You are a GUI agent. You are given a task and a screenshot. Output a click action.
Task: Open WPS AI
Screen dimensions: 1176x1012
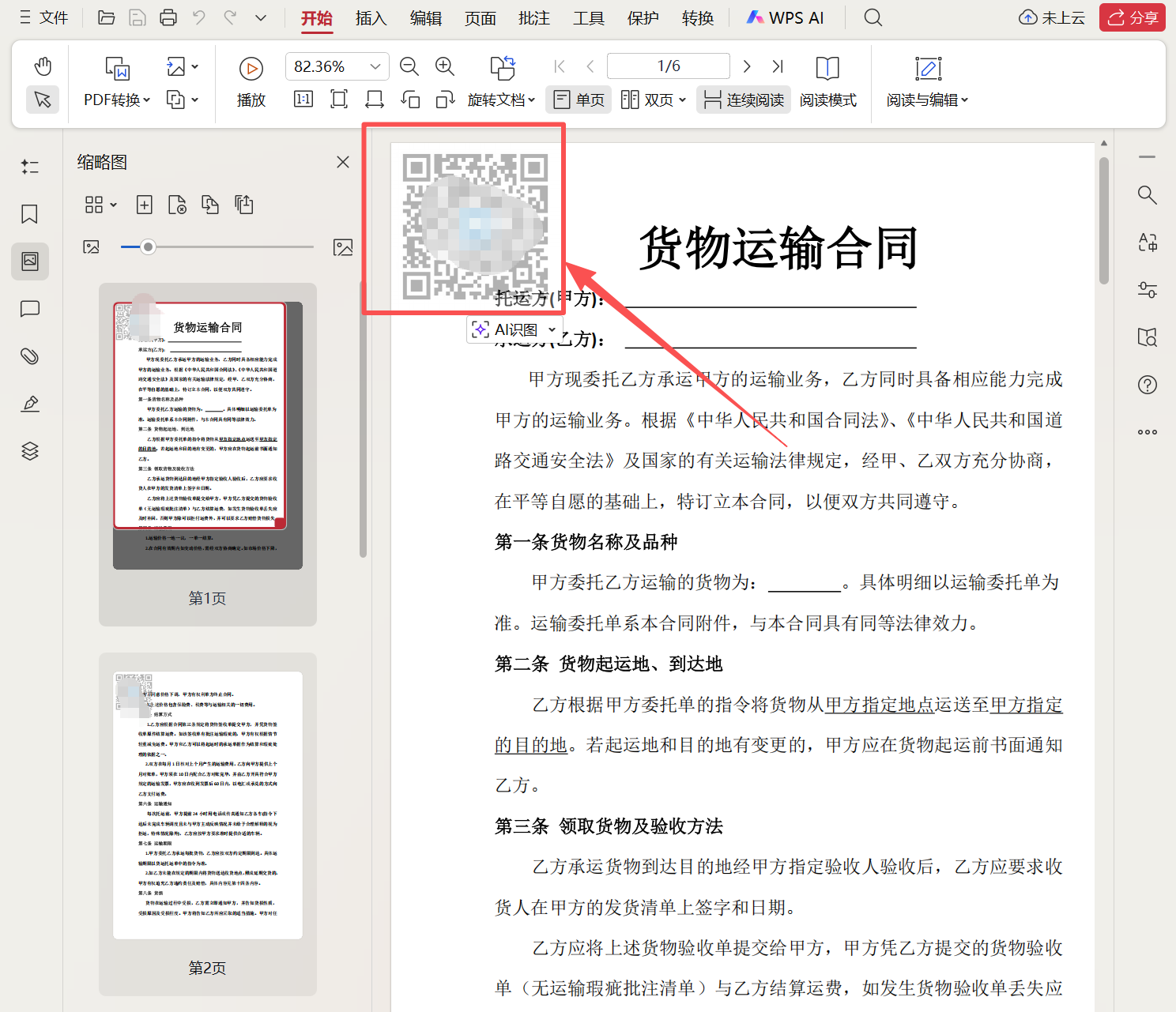pos(785,17)
